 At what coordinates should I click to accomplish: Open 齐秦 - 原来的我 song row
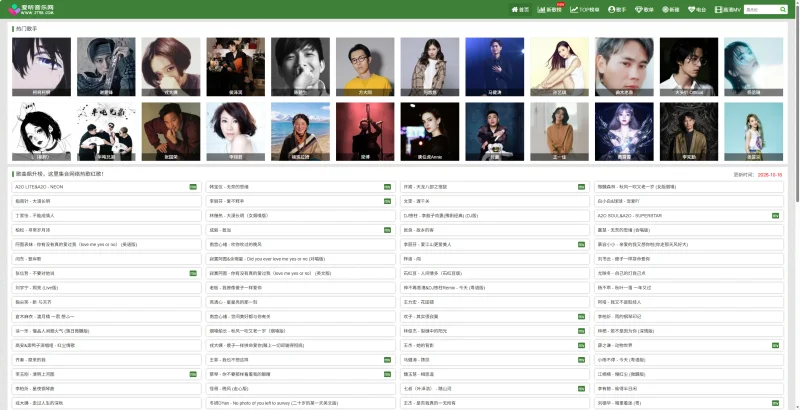107,360
